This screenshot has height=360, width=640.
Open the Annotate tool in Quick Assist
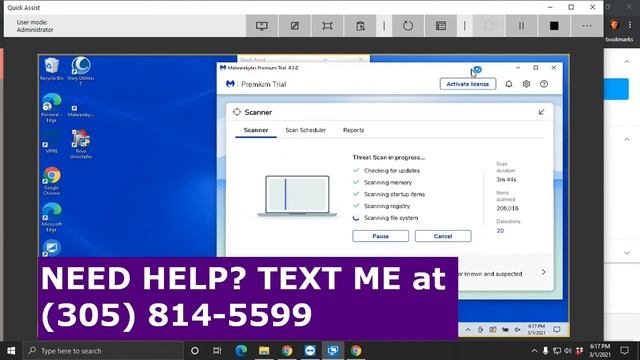coord(294,26)
